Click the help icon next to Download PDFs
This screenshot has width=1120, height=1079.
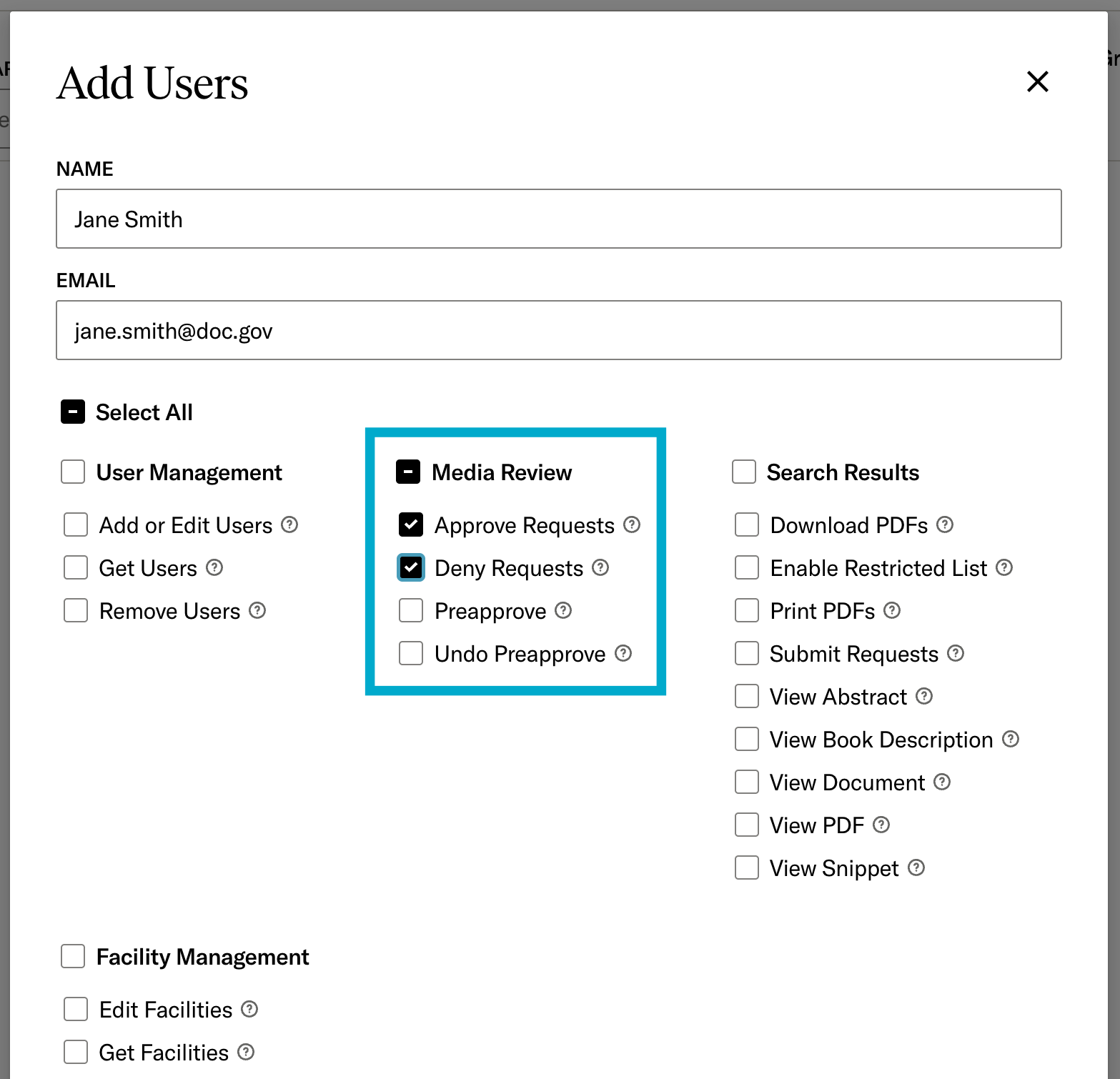945,524
